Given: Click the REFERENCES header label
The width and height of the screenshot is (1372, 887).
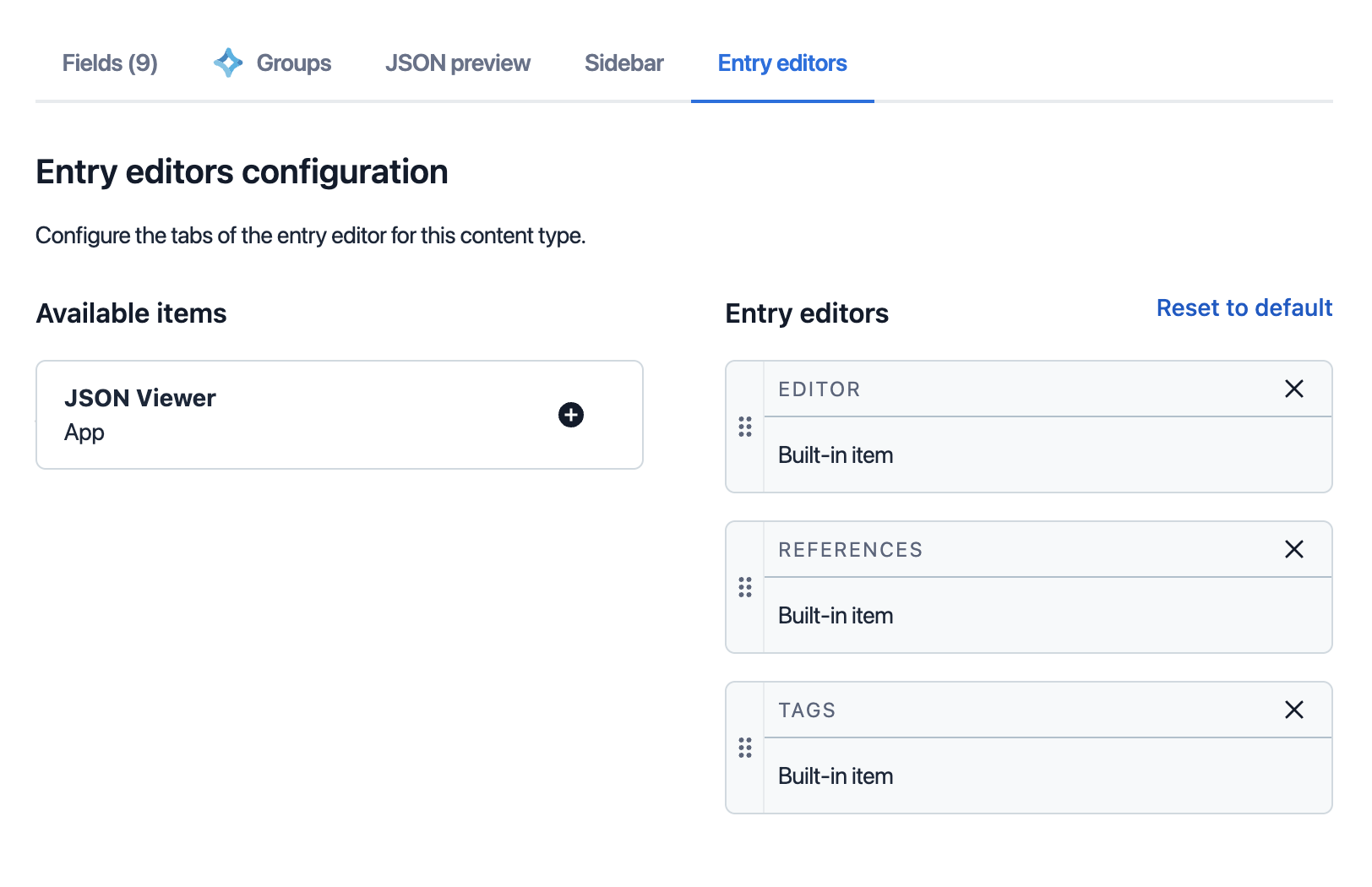Looking at the screenshot, I should click(x=850, y=550).
